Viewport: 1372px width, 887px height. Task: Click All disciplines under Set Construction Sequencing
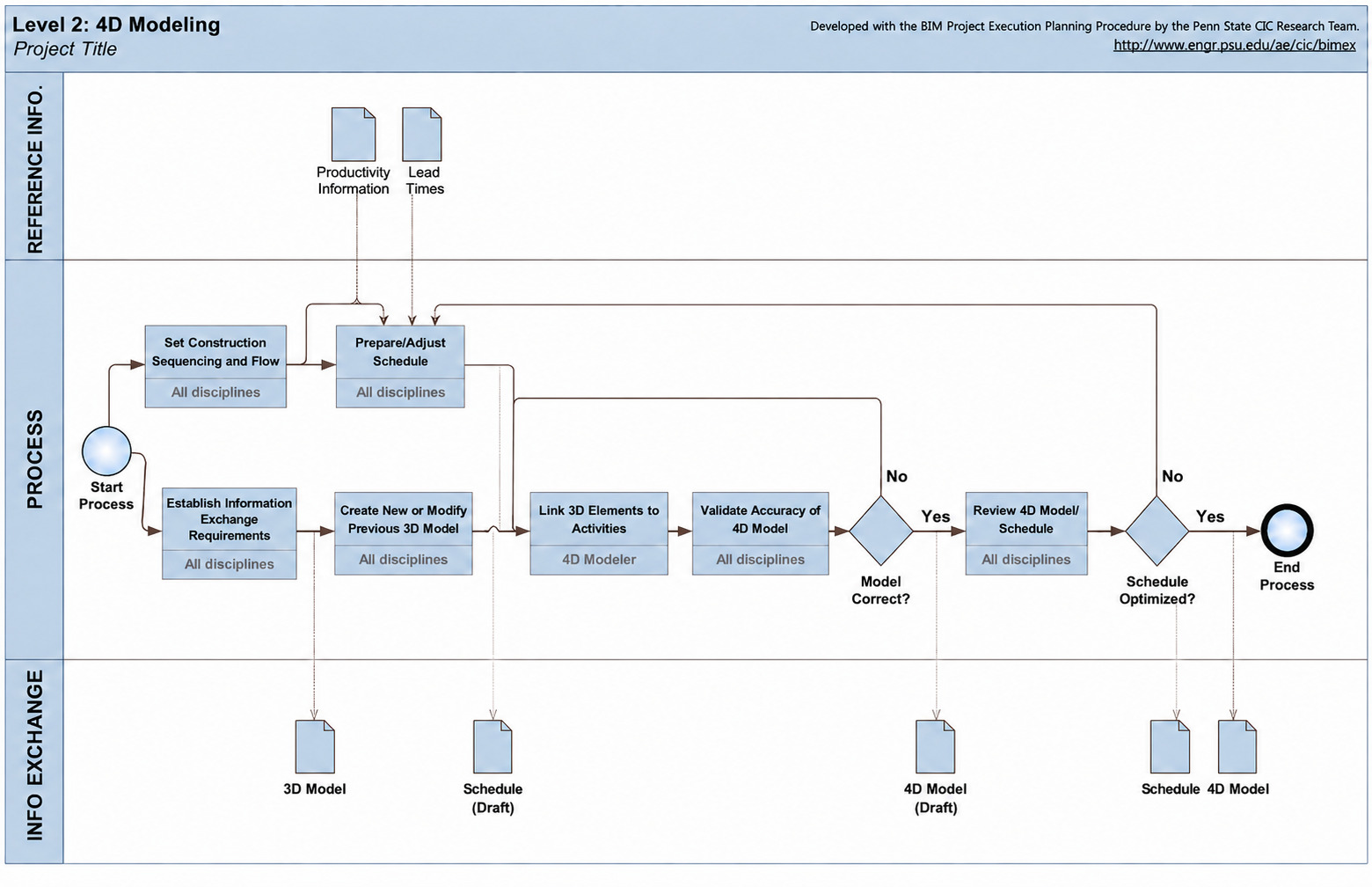point(215,392)
